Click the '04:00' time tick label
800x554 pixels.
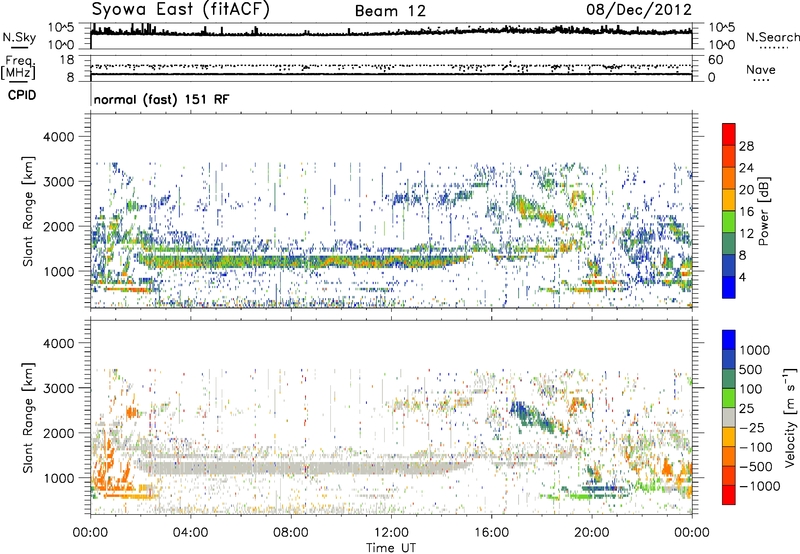pos(190,533)
